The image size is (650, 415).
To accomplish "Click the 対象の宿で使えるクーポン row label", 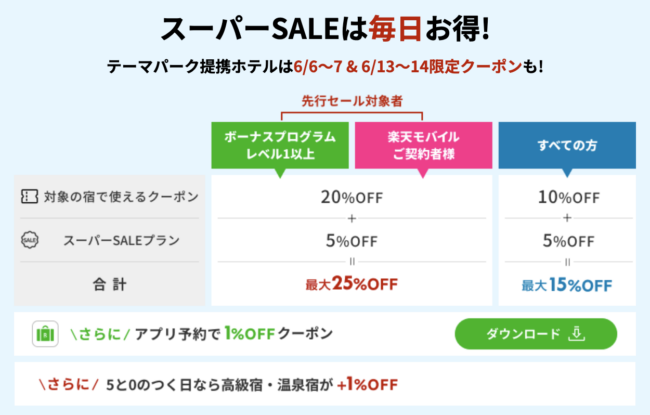I will coord(121,197).
